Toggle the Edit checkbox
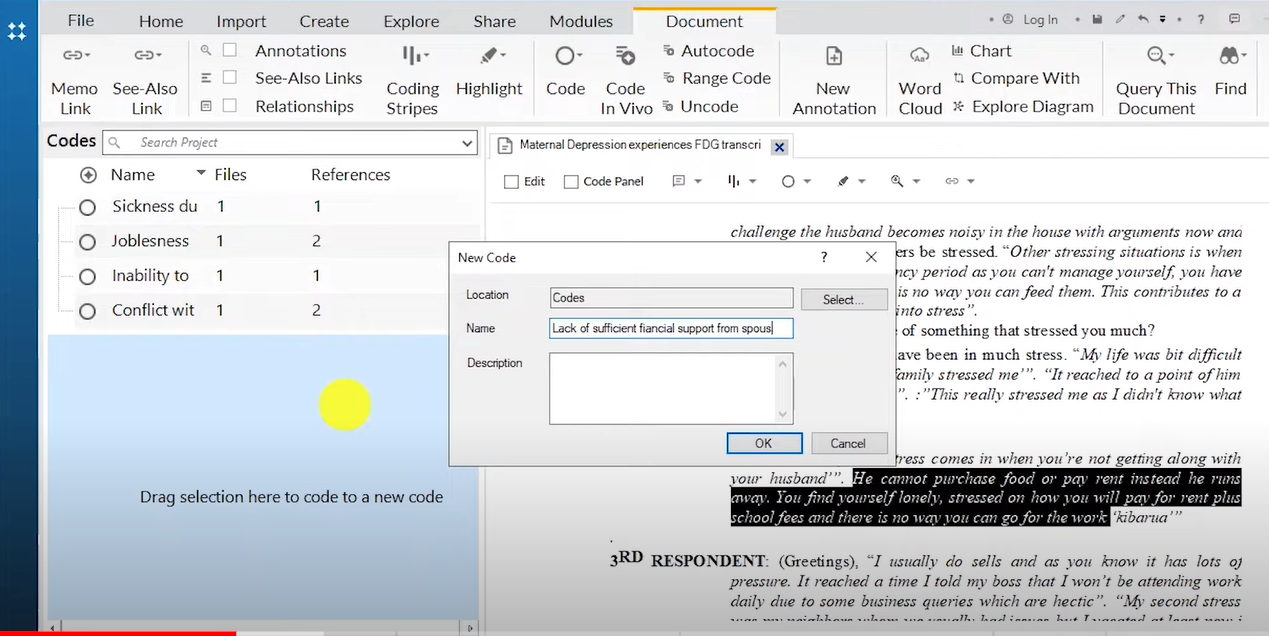 pyautogui.click(x=512, y=182)
